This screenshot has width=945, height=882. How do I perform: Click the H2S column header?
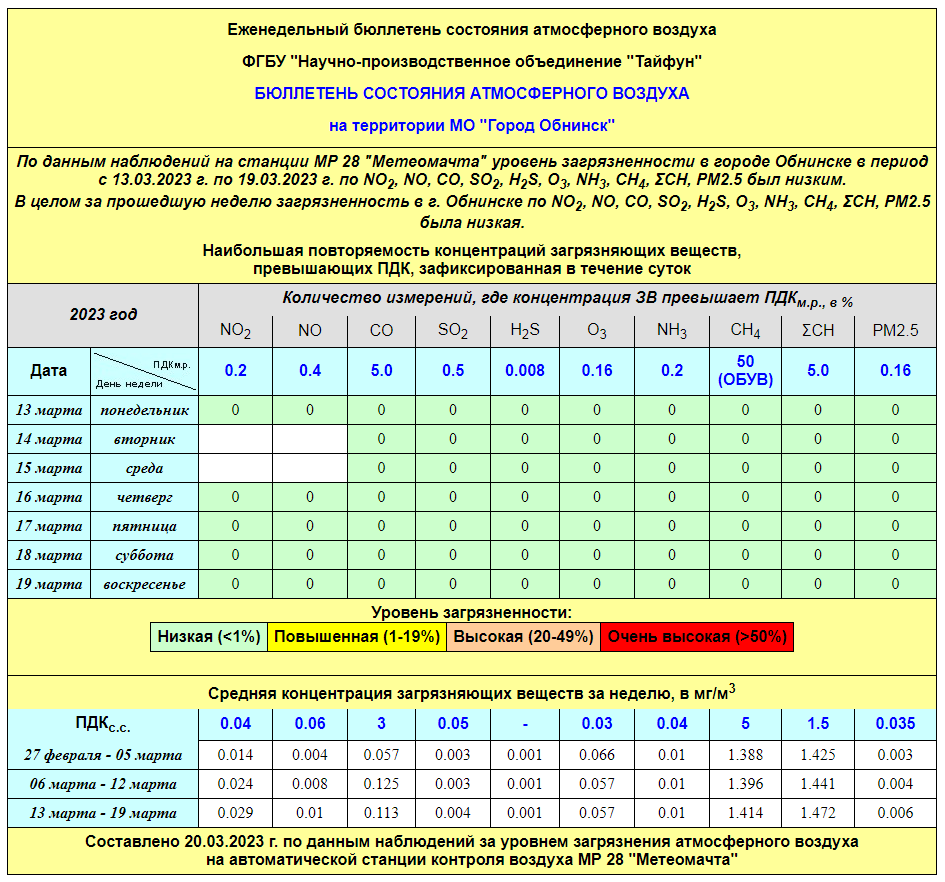pos(524,331)
